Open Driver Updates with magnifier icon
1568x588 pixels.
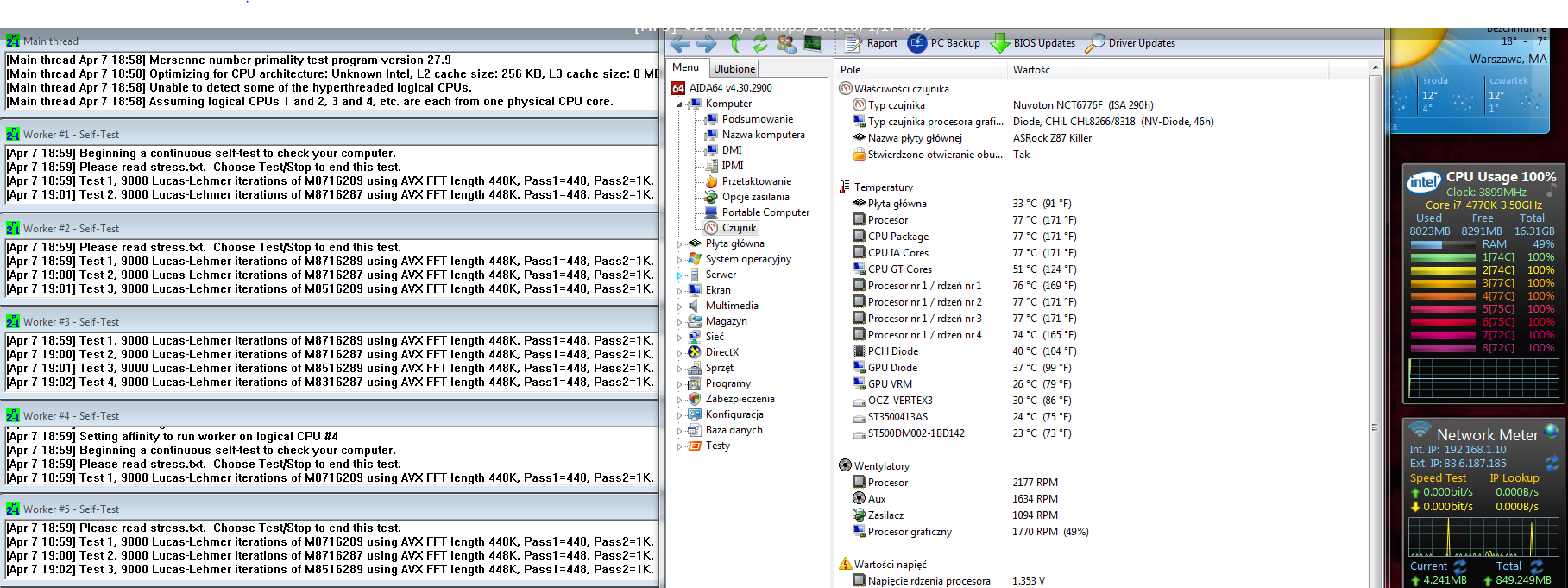coord(1130,43)
